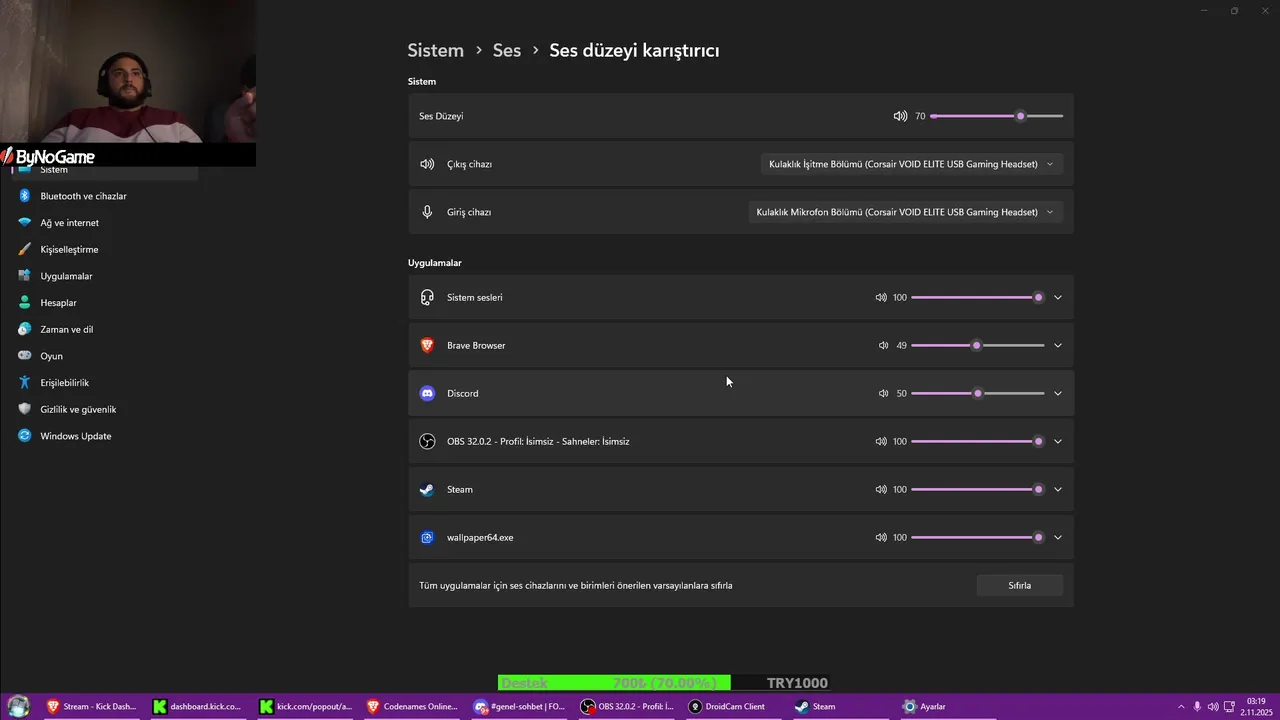Open the taskbar clock and date
This screenshot has width=1280, height=720.
point(1256,706)
